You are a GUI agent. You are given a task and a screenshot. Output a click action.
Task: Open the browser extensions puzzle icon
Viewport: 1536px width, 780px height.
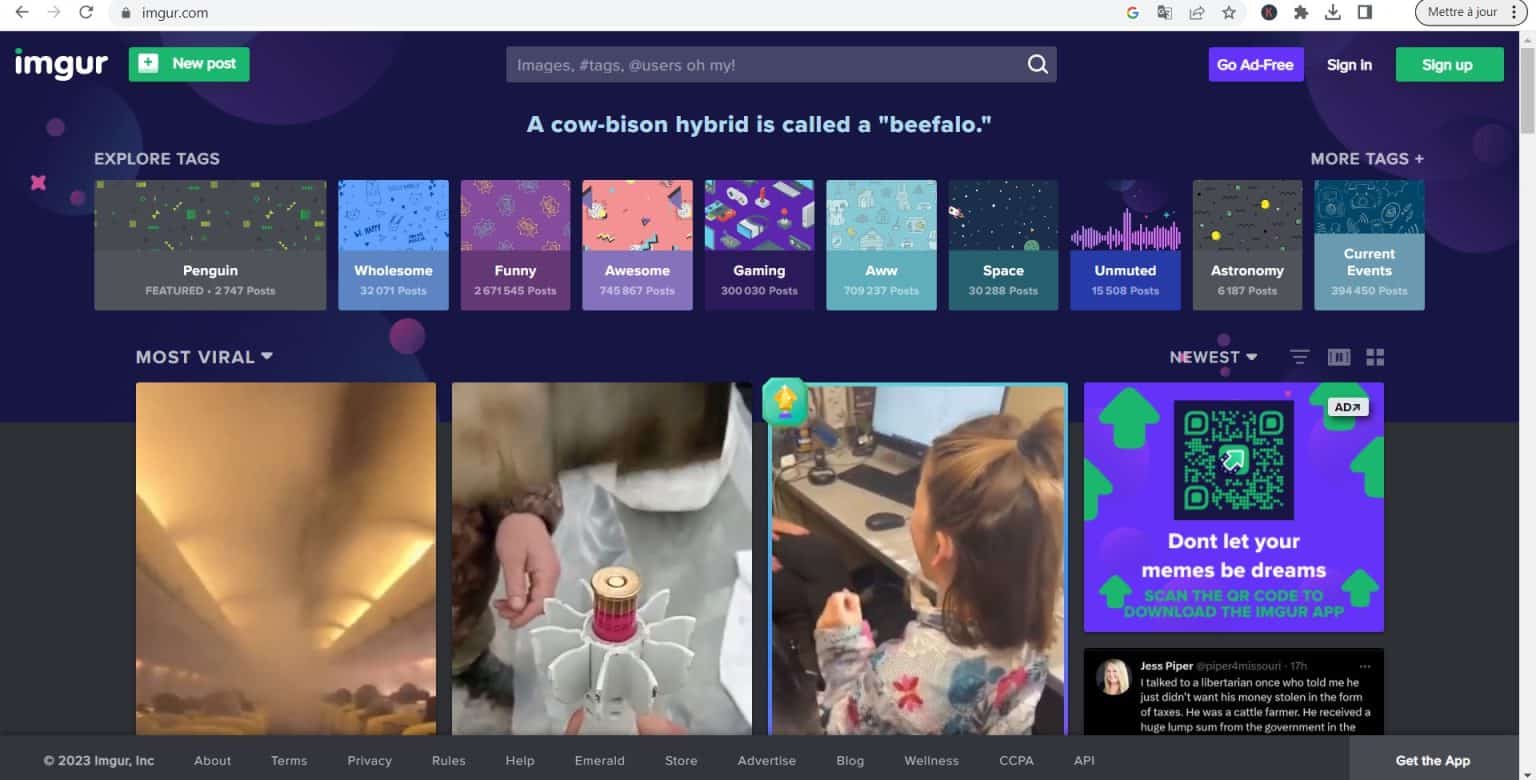(1300, 13)
